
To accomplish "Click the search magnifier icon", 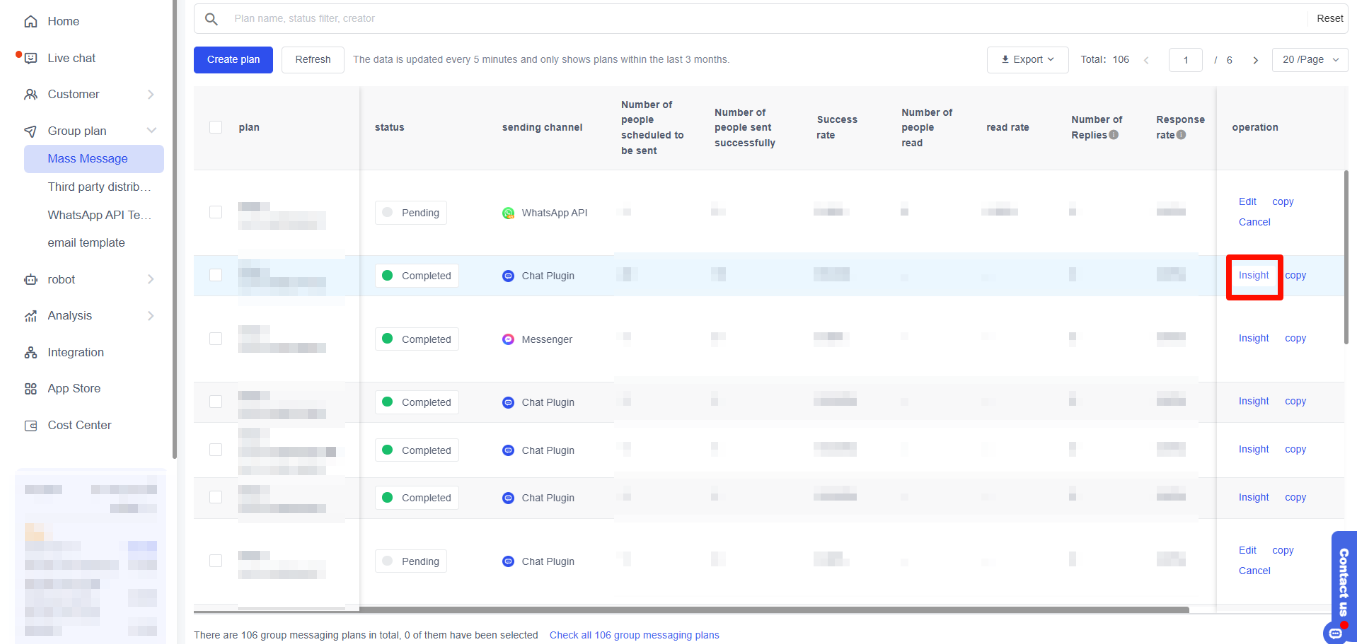I will pyautogui.click(x=211, y=19).
